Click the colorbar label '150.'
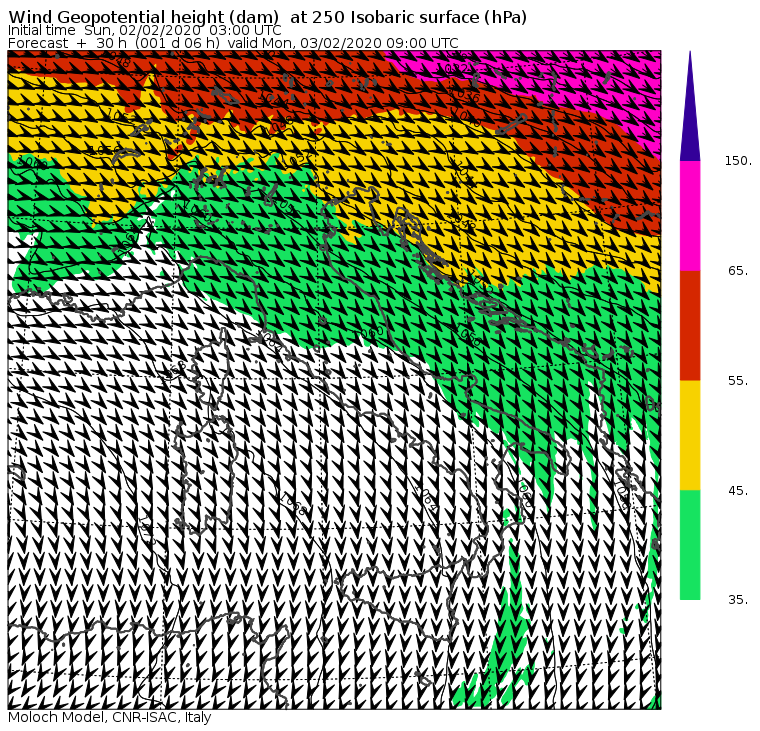Viewport: 760px width, 731px height. pyautogui.click(x=738, y=161)
